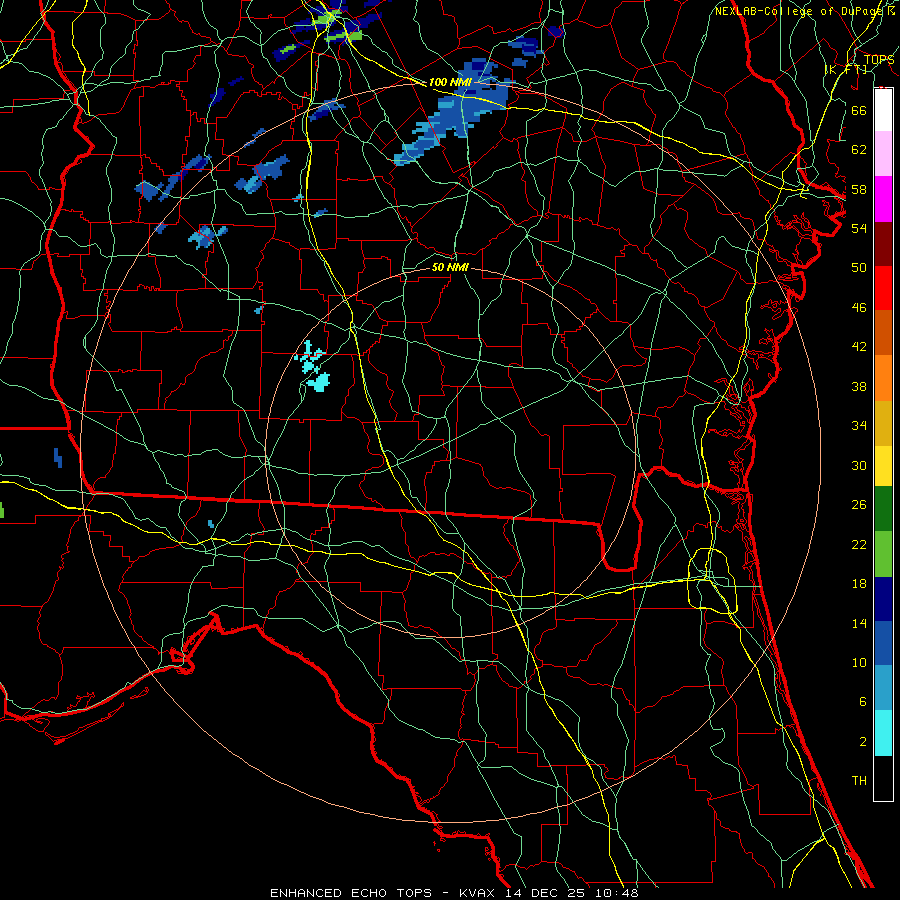Pick the yellow legend swatch
900x900 pixels.
tap(883, 466)
